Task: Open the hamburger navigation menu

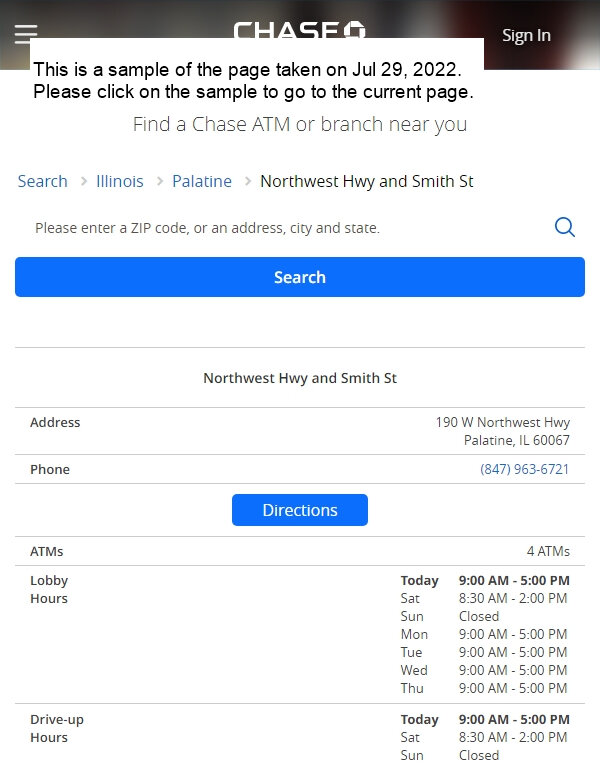Action: click(x=26, y=34)
